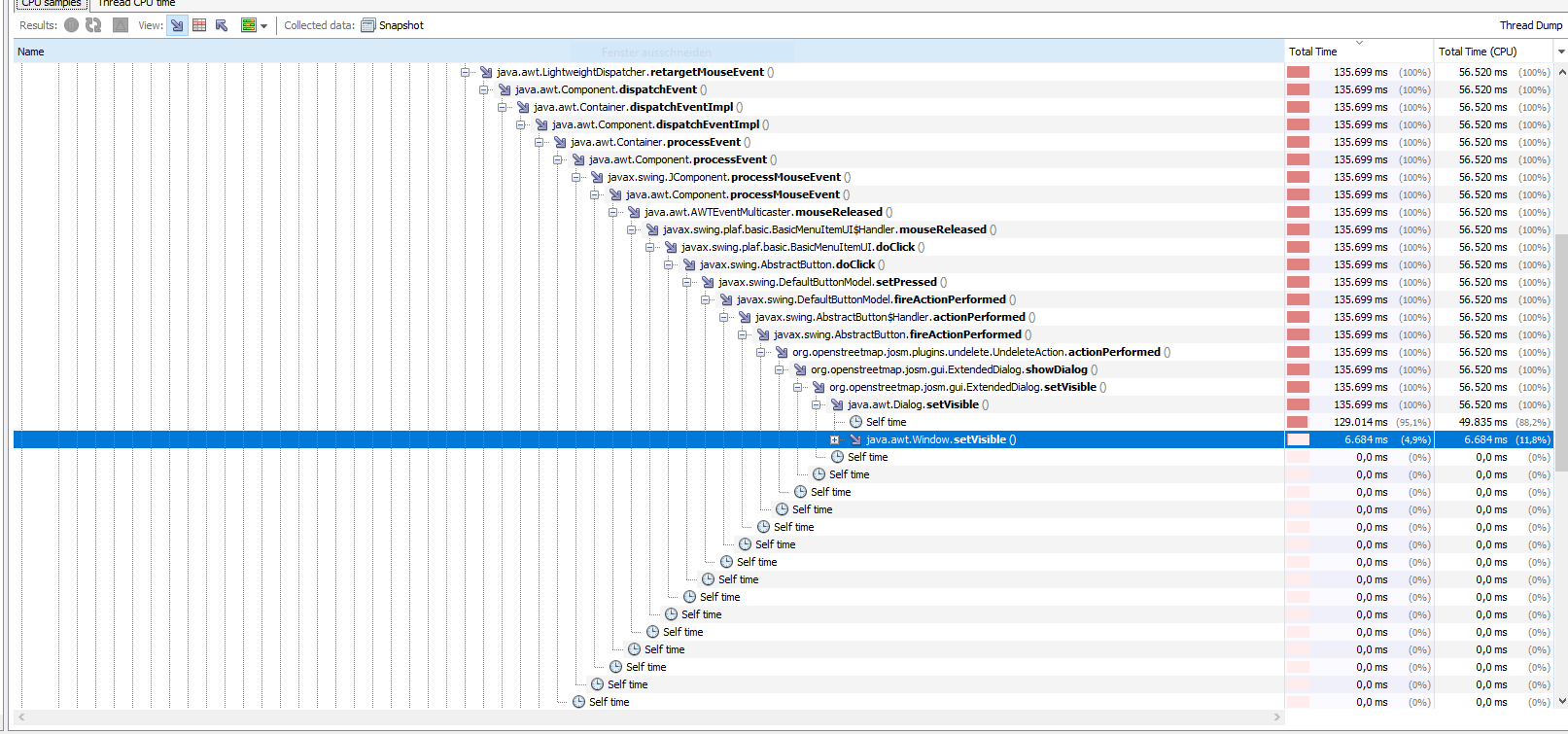Select the CPU samples tab
This screenshot has height=734, width=1568.
point(52,4)
